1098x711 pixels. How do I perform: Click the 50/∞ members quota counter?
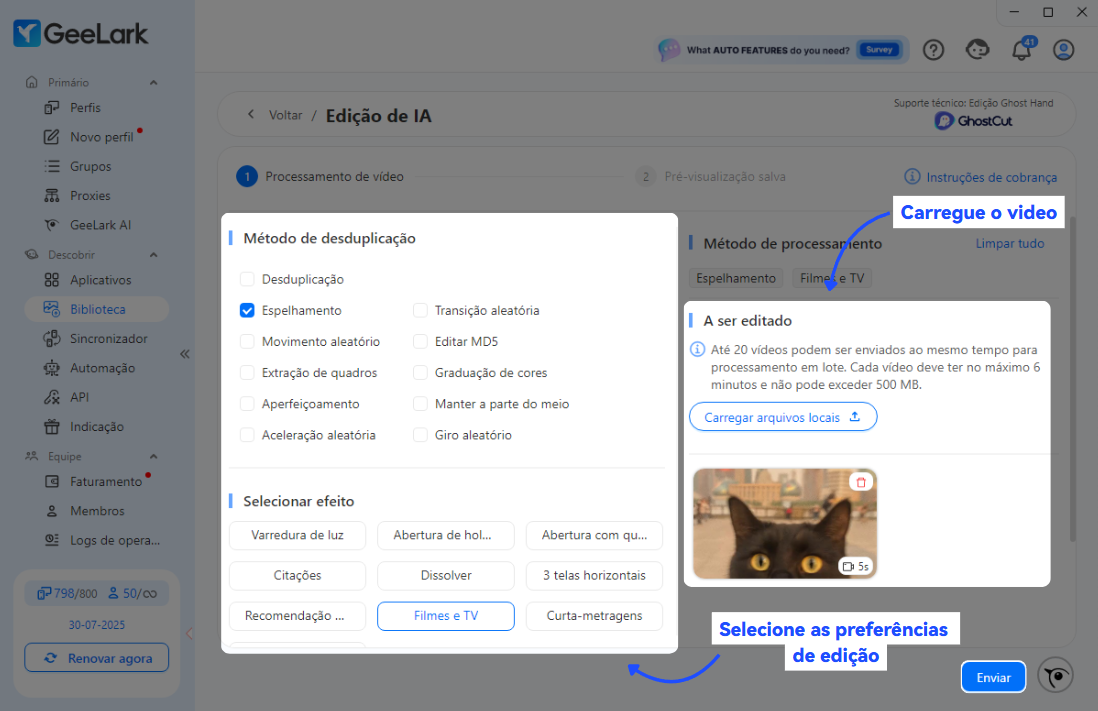[132, 593]
